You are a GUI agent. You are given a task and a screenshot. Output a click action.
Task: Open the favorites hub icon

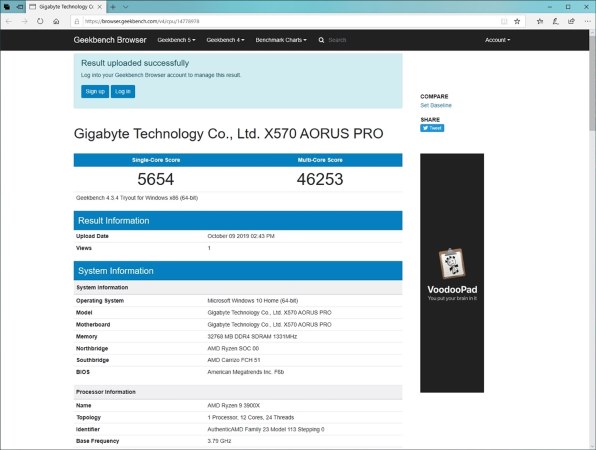540,21
